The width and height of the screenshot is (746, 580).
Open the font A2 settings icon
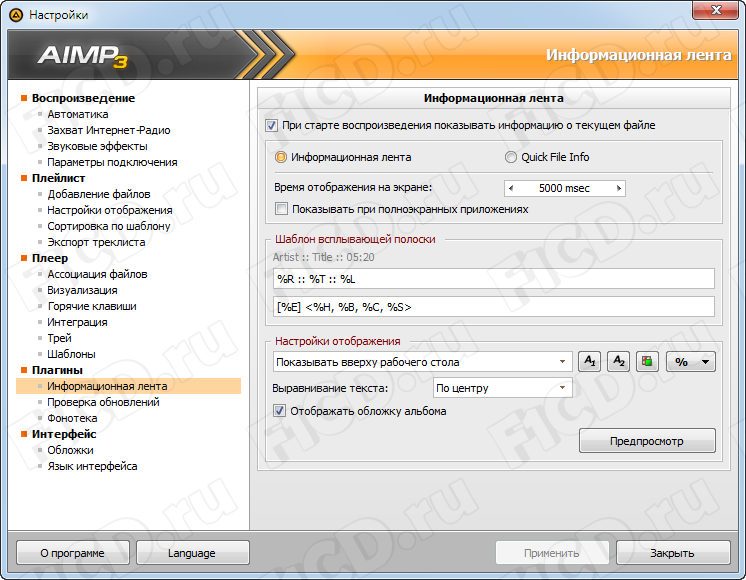(x=619, y=362)
